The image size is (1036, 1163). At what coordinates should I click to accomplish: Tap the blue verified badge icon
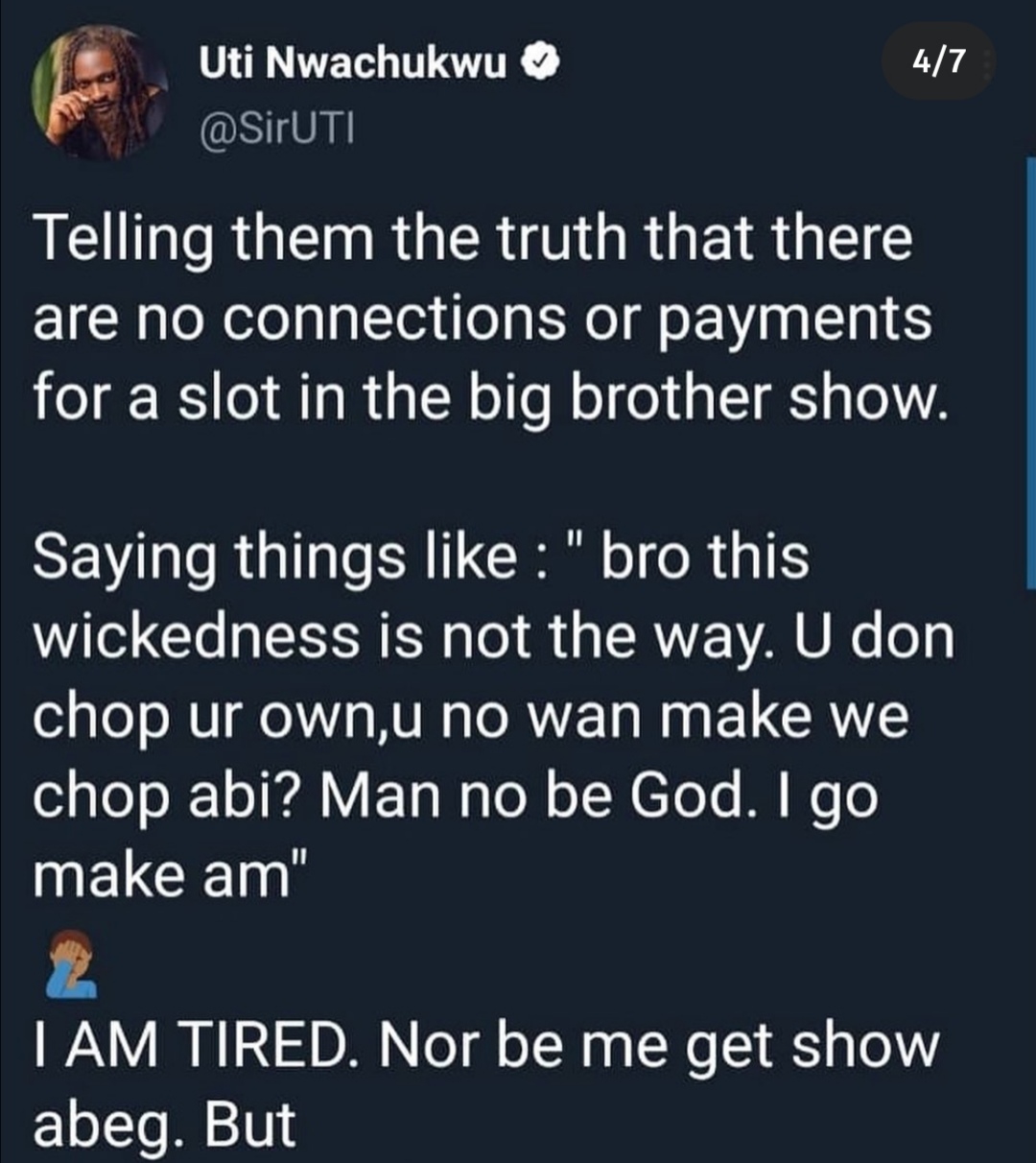tap(540, 63)
